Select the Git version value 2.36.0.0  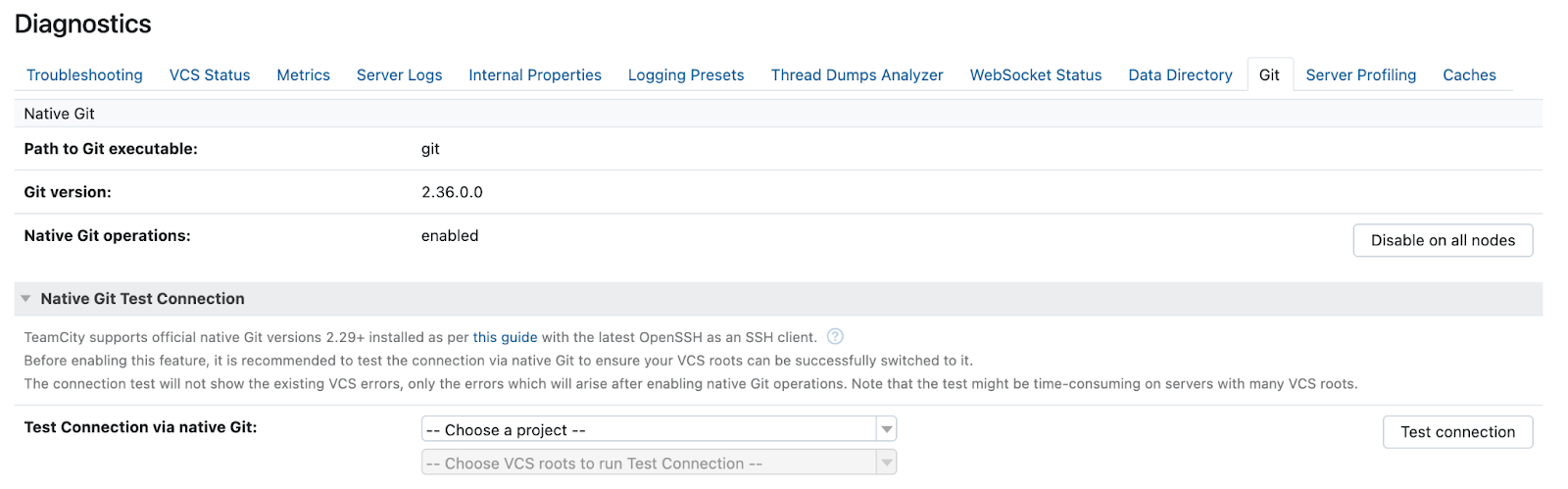click(452, 192)
